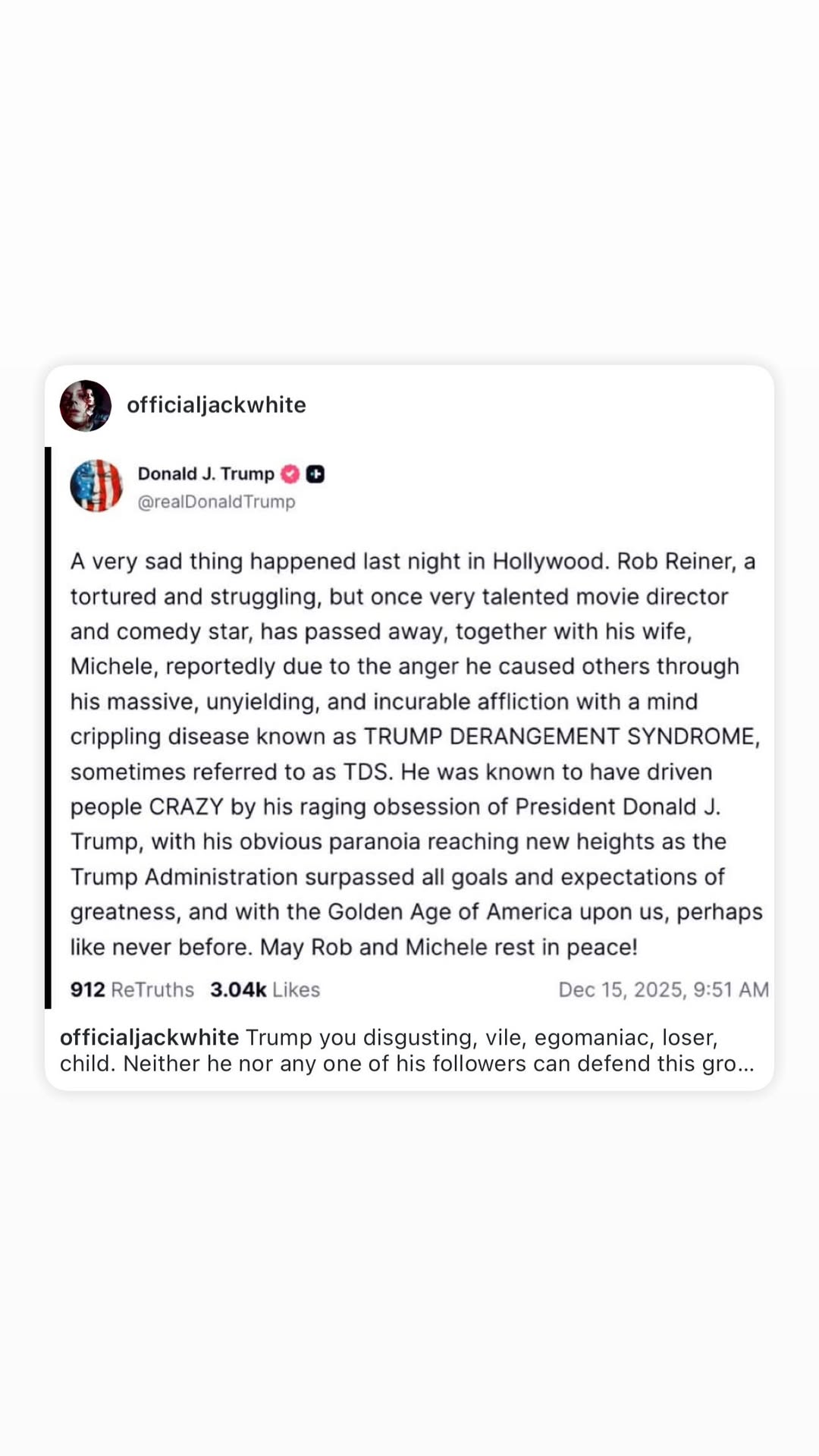
Task: View the 912 ReTruths count
Action: coord(132,989)
